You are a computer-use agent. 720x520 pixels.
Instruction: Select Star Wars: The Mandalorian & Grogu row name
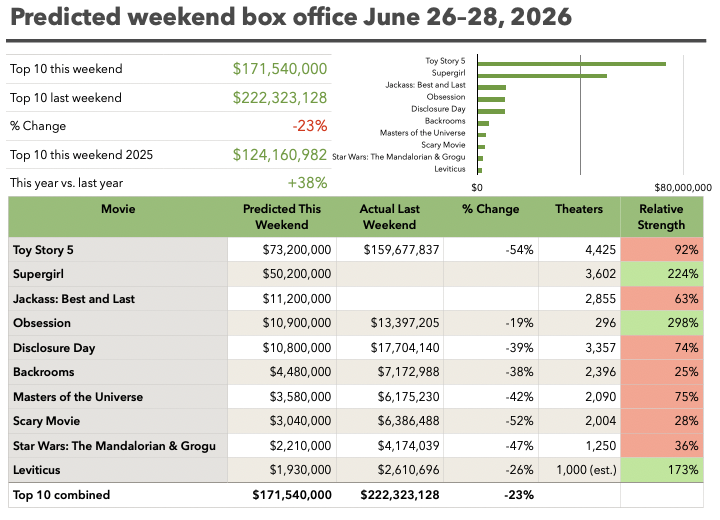(x=114, y=446)
